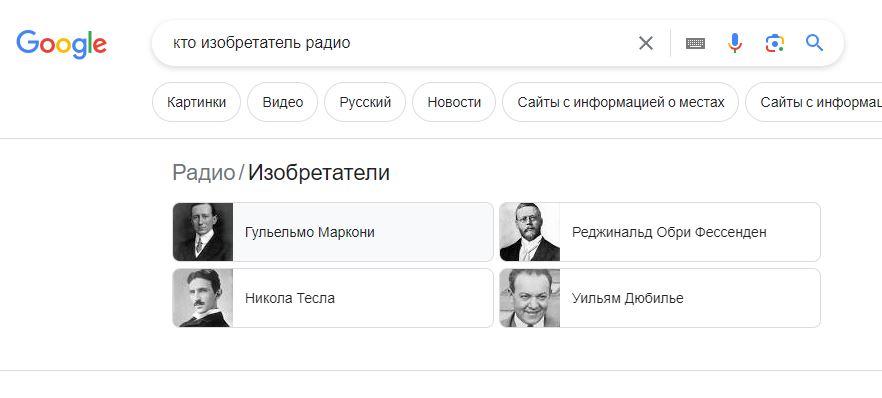Go to Google homepage via logo
This screenshot has width=882, height=398.
pyautogui.click(x=61, y=44)
